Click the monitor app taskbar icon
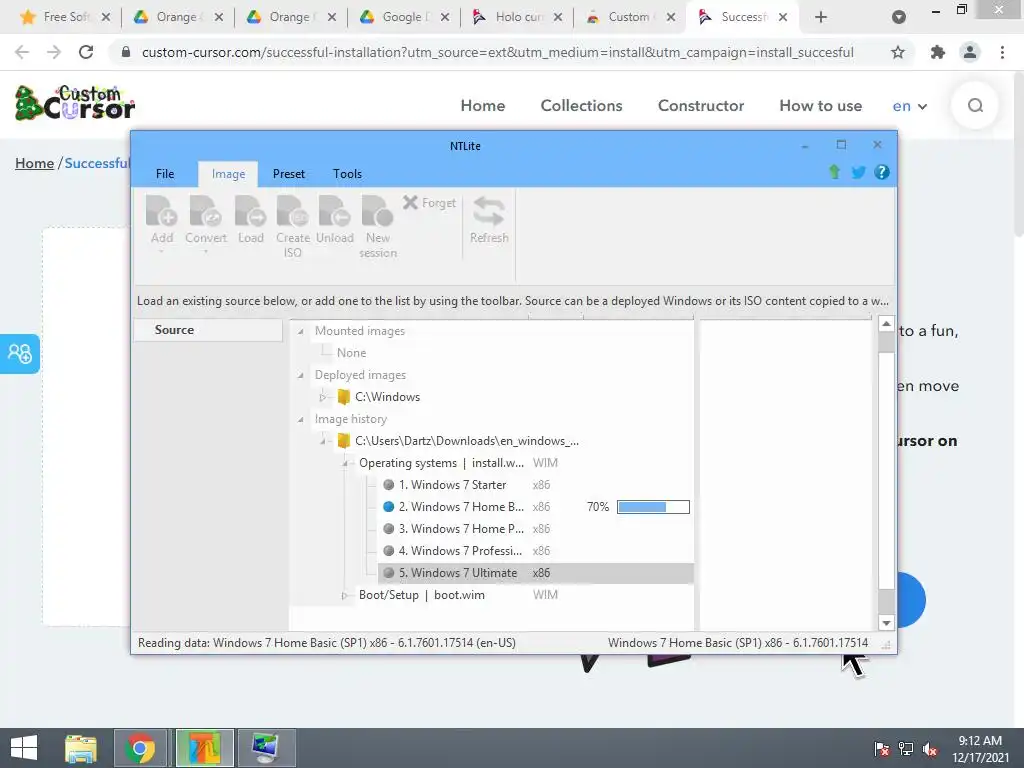This screenshot has height=768, width=1024. 266,748
